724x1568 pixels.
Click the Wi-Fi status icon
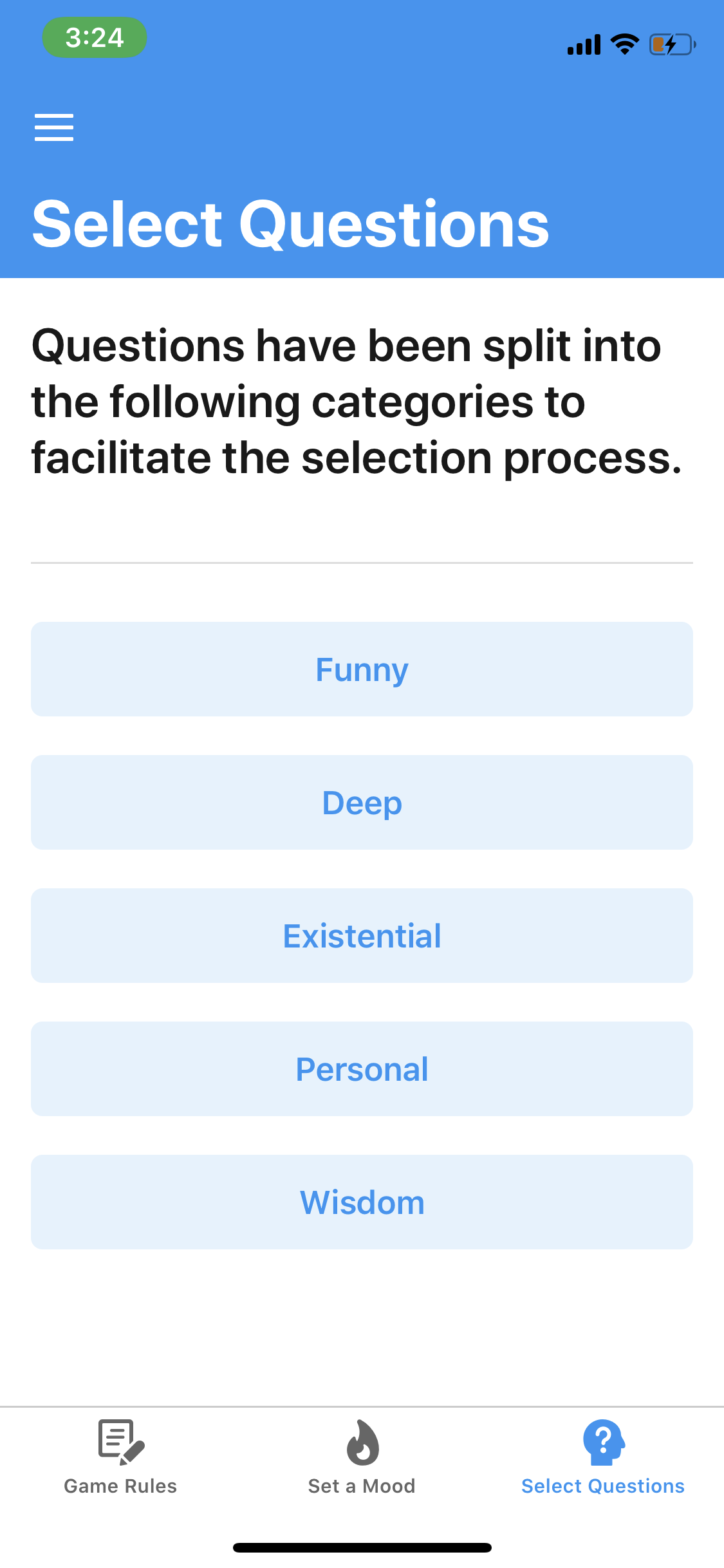(624, 44)
